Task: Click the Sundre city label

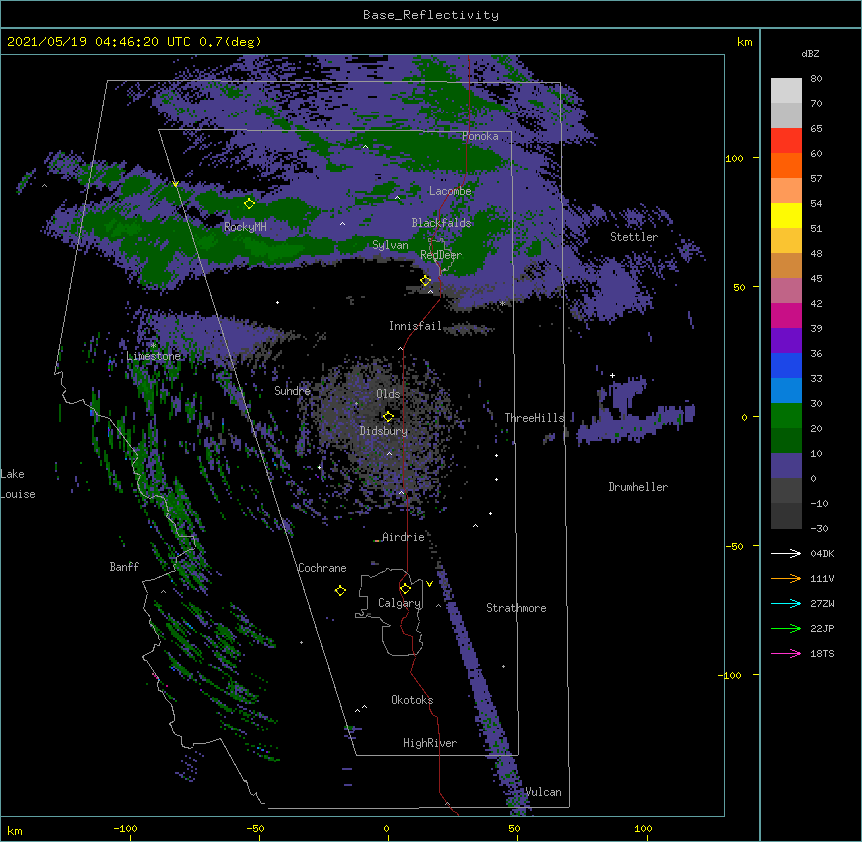Action: tap(292, 391)
